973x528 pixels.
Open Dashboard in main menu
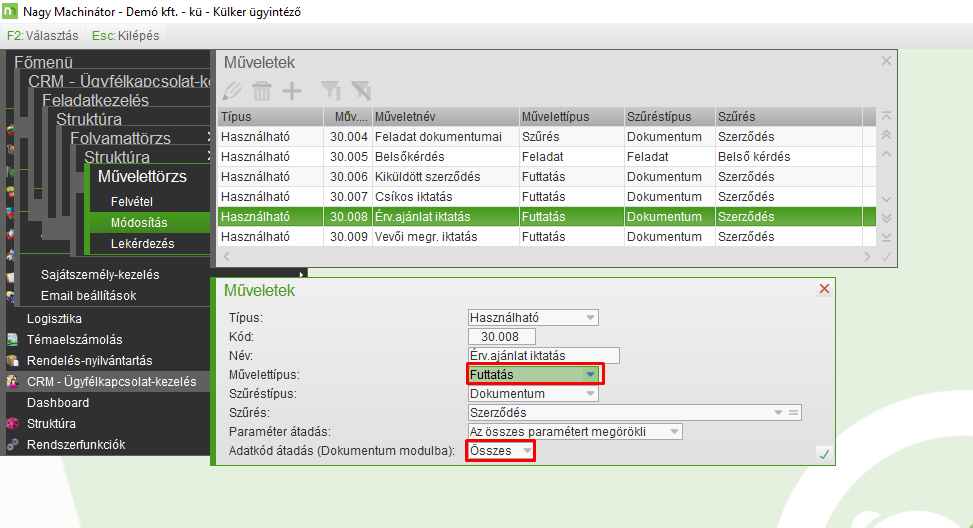coord(58,403)
